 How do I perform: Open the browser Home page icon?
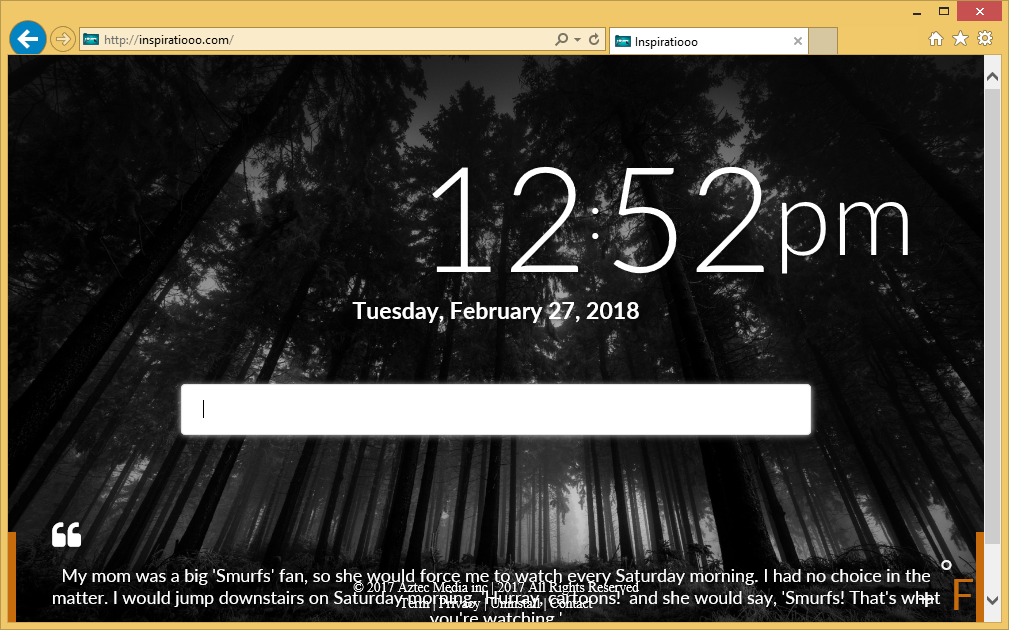click(x=936, y=39)
